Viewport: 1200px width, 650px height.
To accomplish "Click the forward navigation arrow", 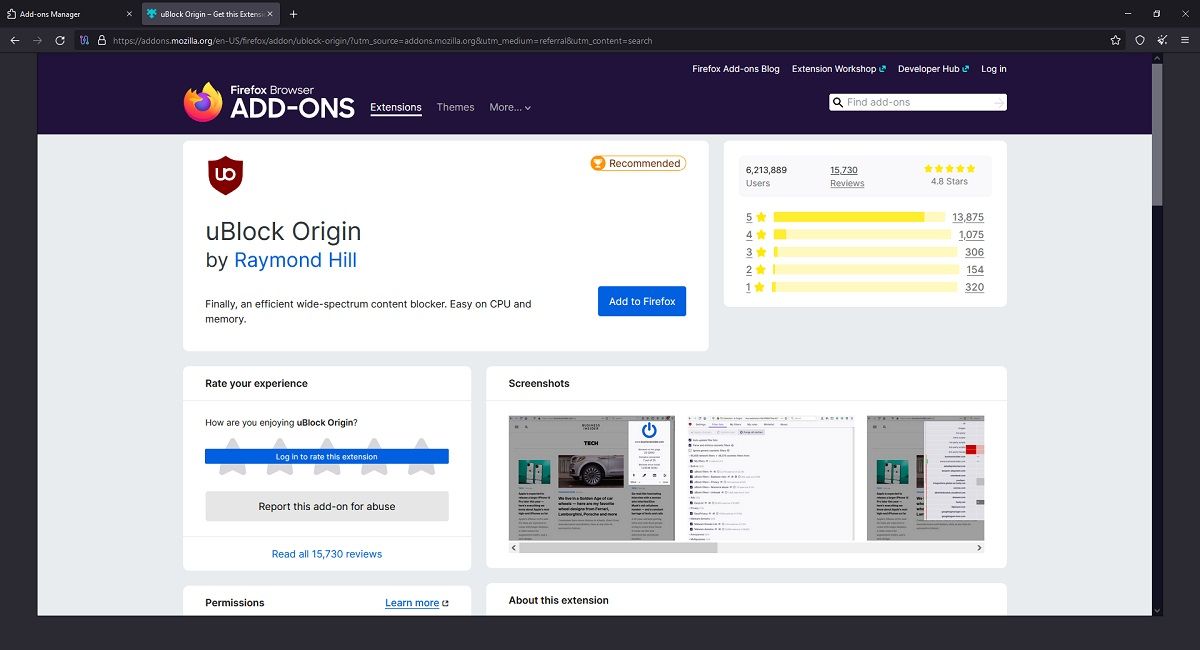I will click(36, 40).
